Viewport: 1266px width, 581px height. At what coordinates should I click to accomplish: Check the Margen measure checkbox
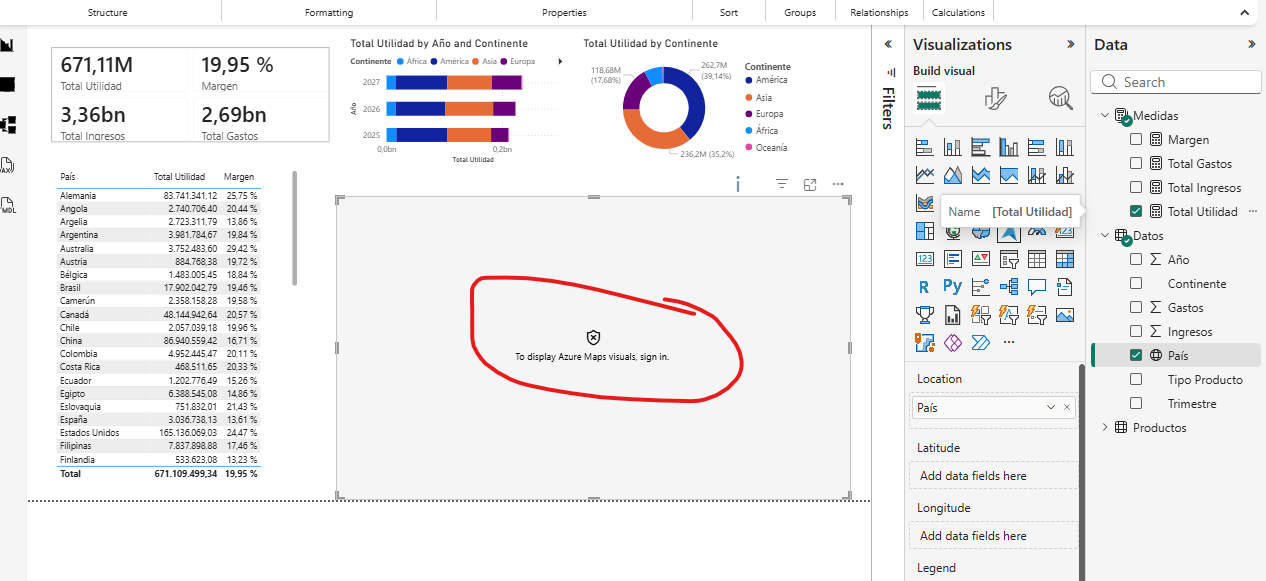(x=1136, y=140)
